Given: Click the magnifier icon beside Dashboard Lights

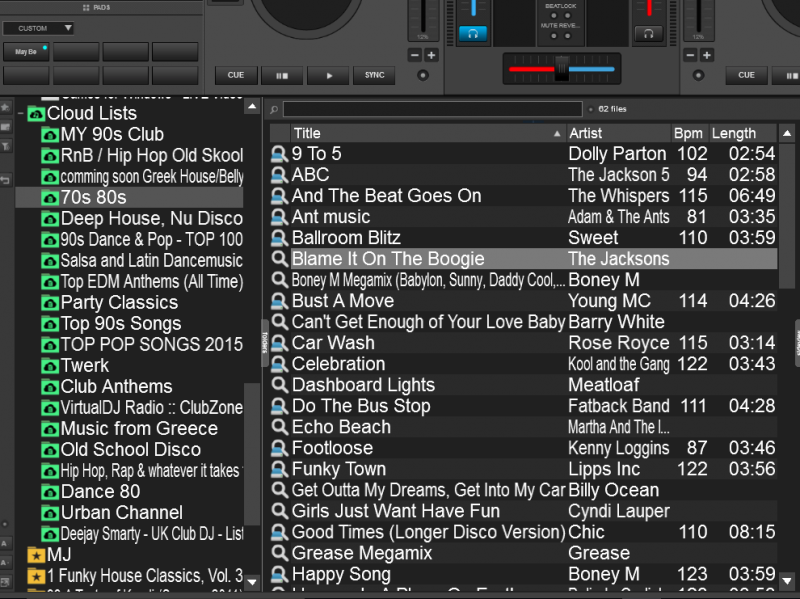Looking at the screenshot, I should pyautogui.click(x=279, y=385).
